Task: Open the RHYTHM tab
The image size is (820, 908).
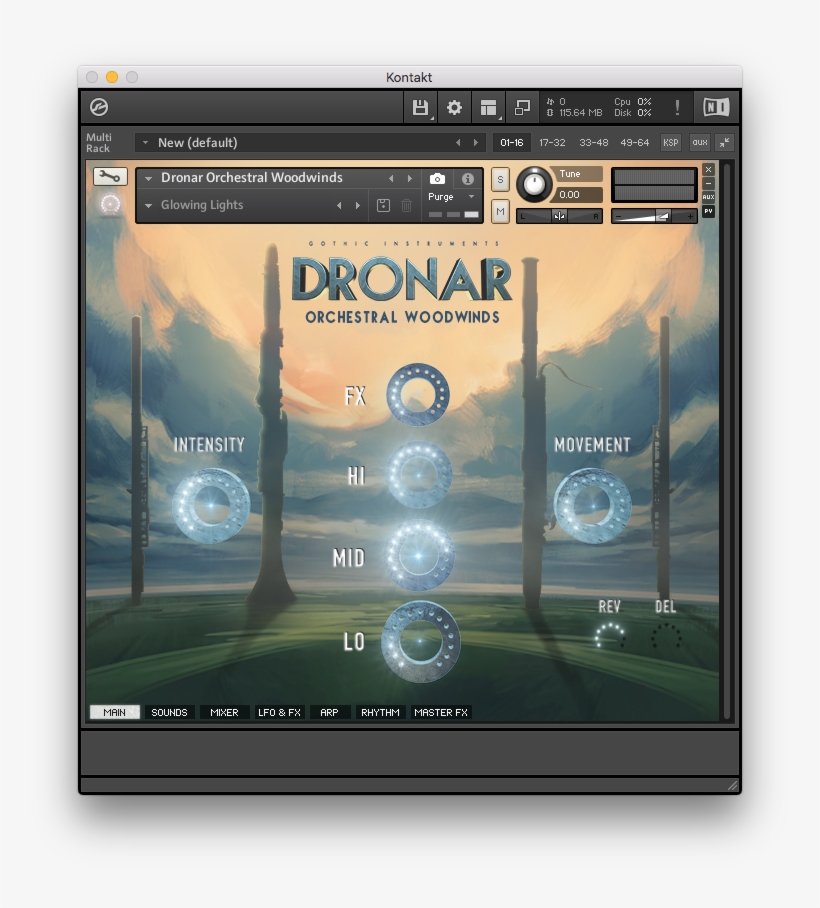Action: click(380, 712)
